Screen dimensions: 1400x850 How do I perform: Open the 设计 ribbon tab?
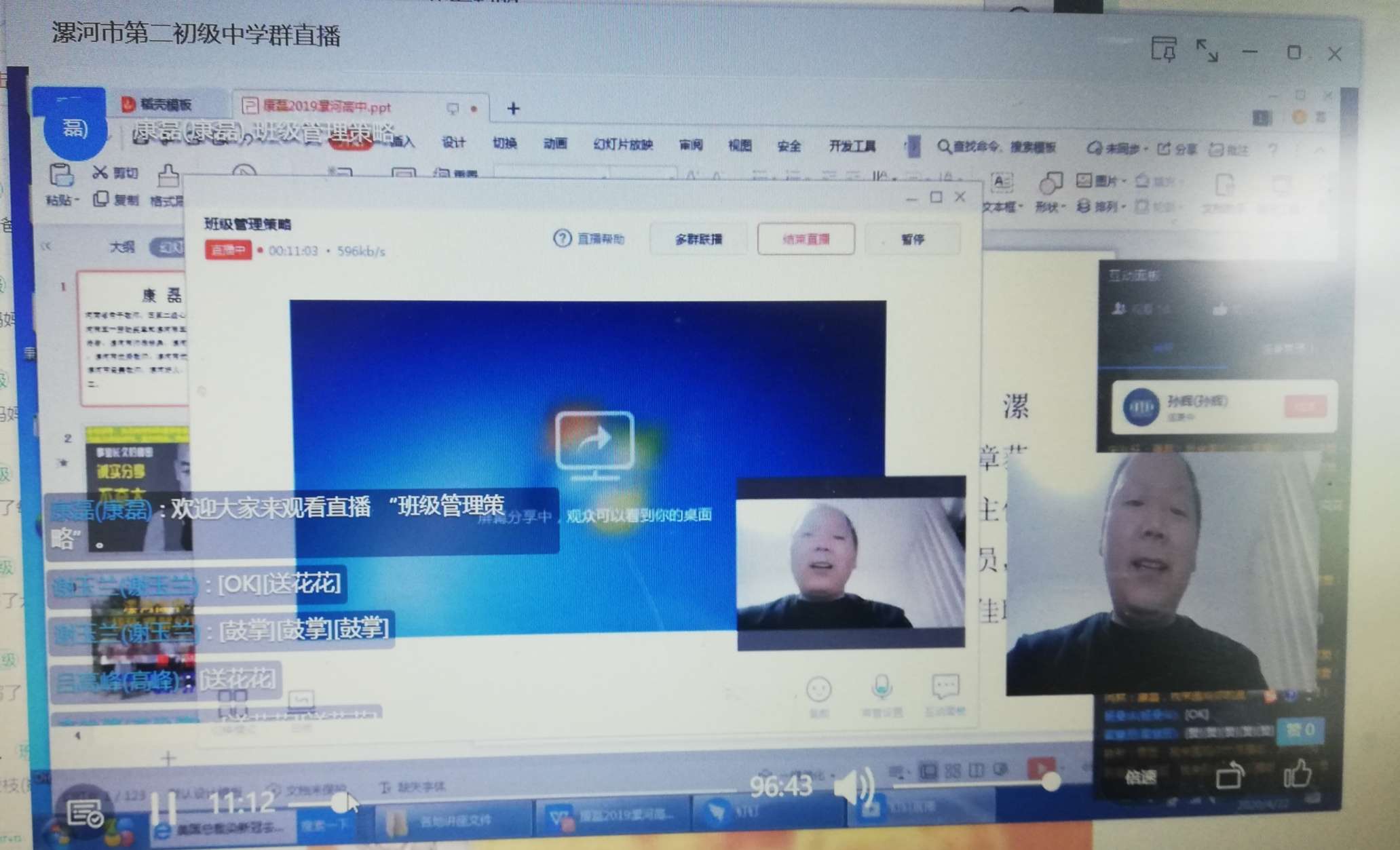453,142
